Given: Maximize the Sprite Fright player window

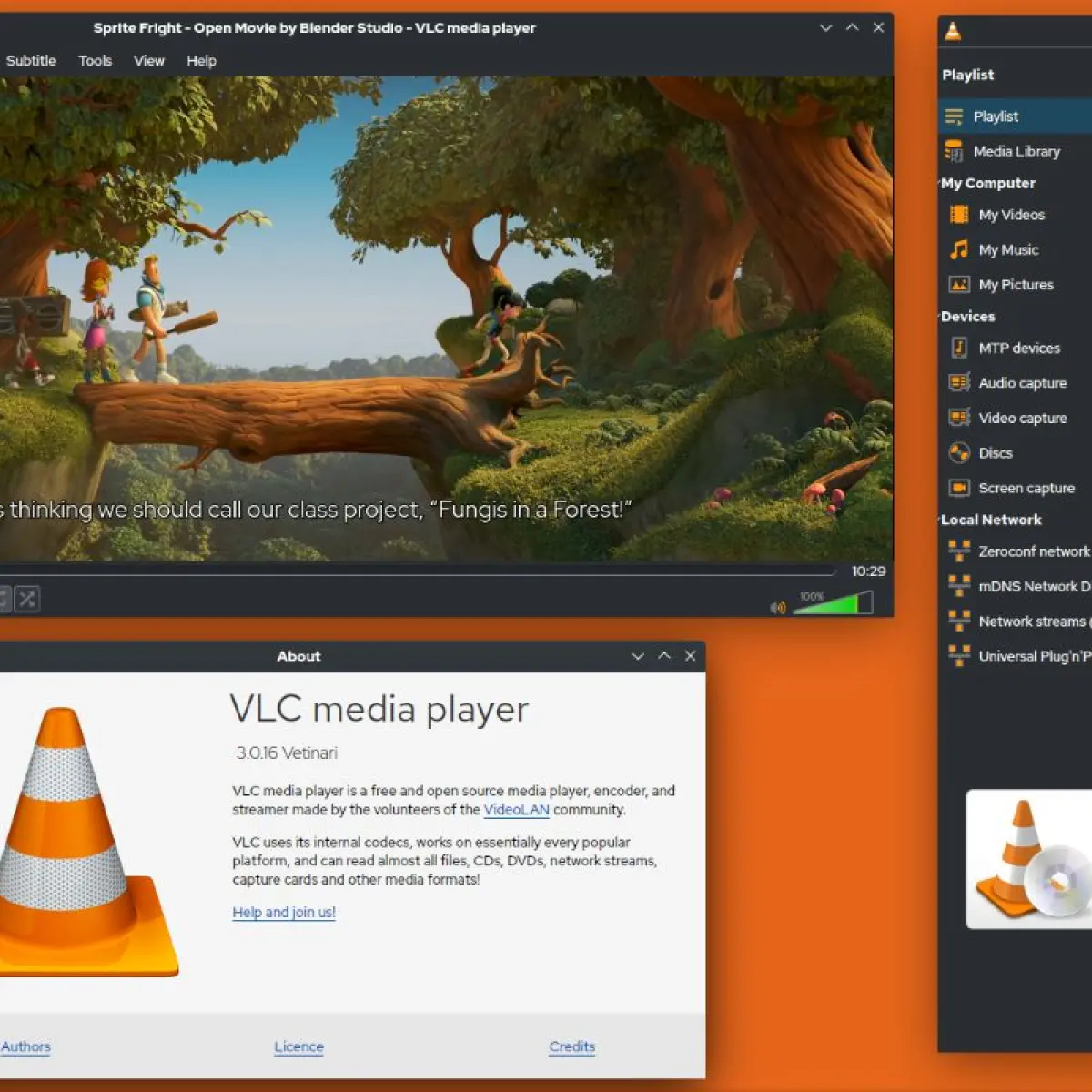Looking at the screenshot, I should [853, 27].
